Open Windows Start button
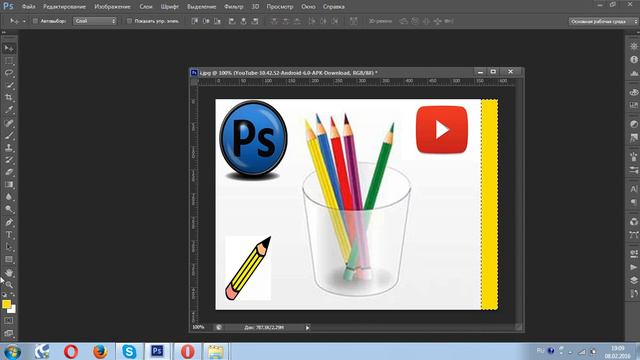 pyautogui.click(x=12, y=352)
